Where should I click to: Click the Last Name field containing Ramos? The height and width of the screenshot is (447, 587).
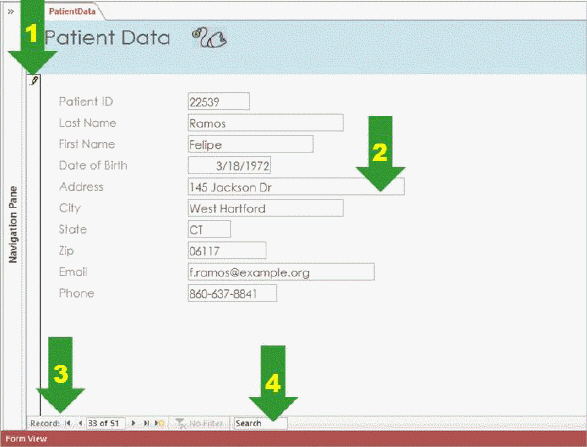[265, 123]
